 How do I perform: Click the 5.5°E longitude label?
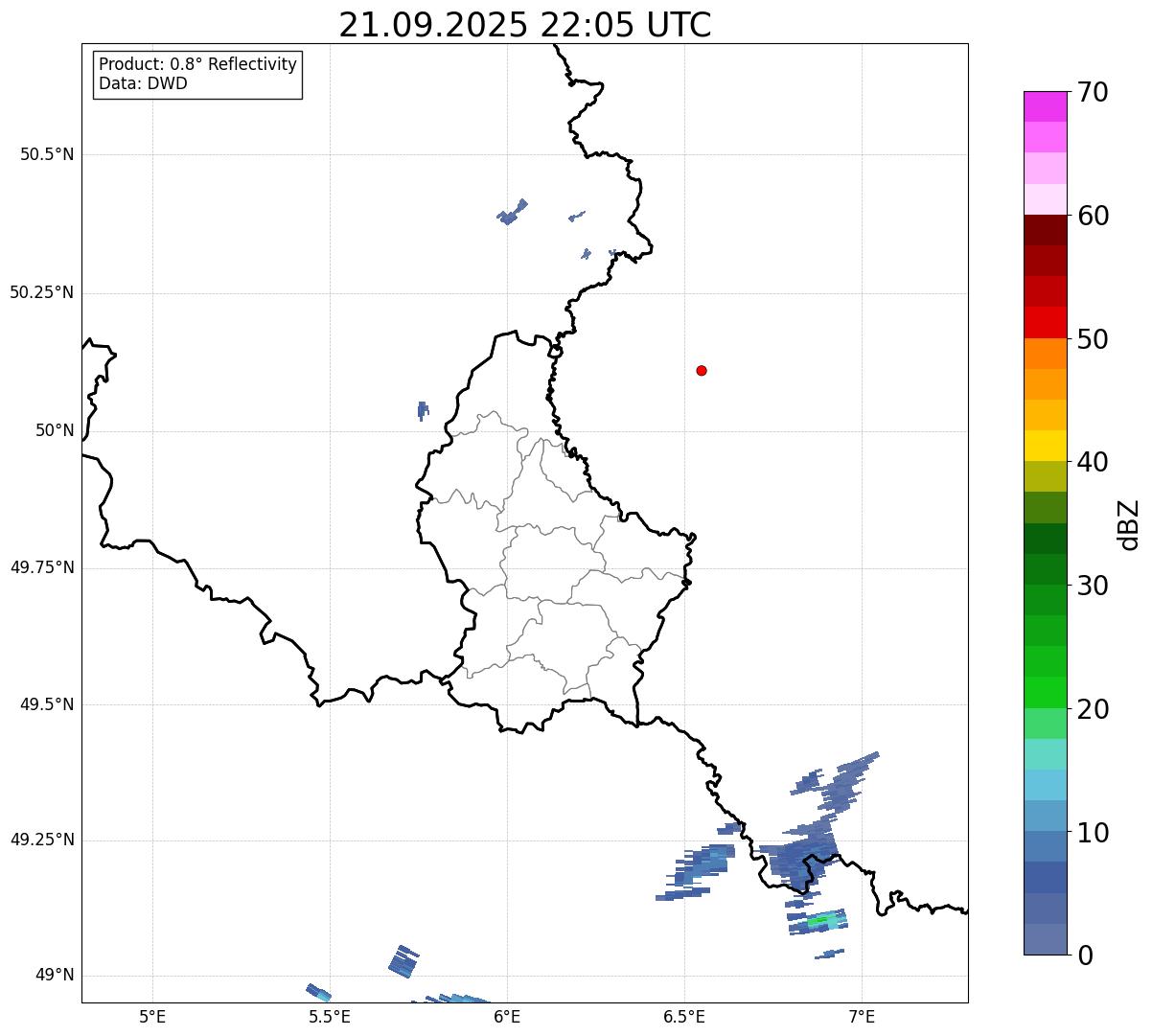pos(331,1016)
